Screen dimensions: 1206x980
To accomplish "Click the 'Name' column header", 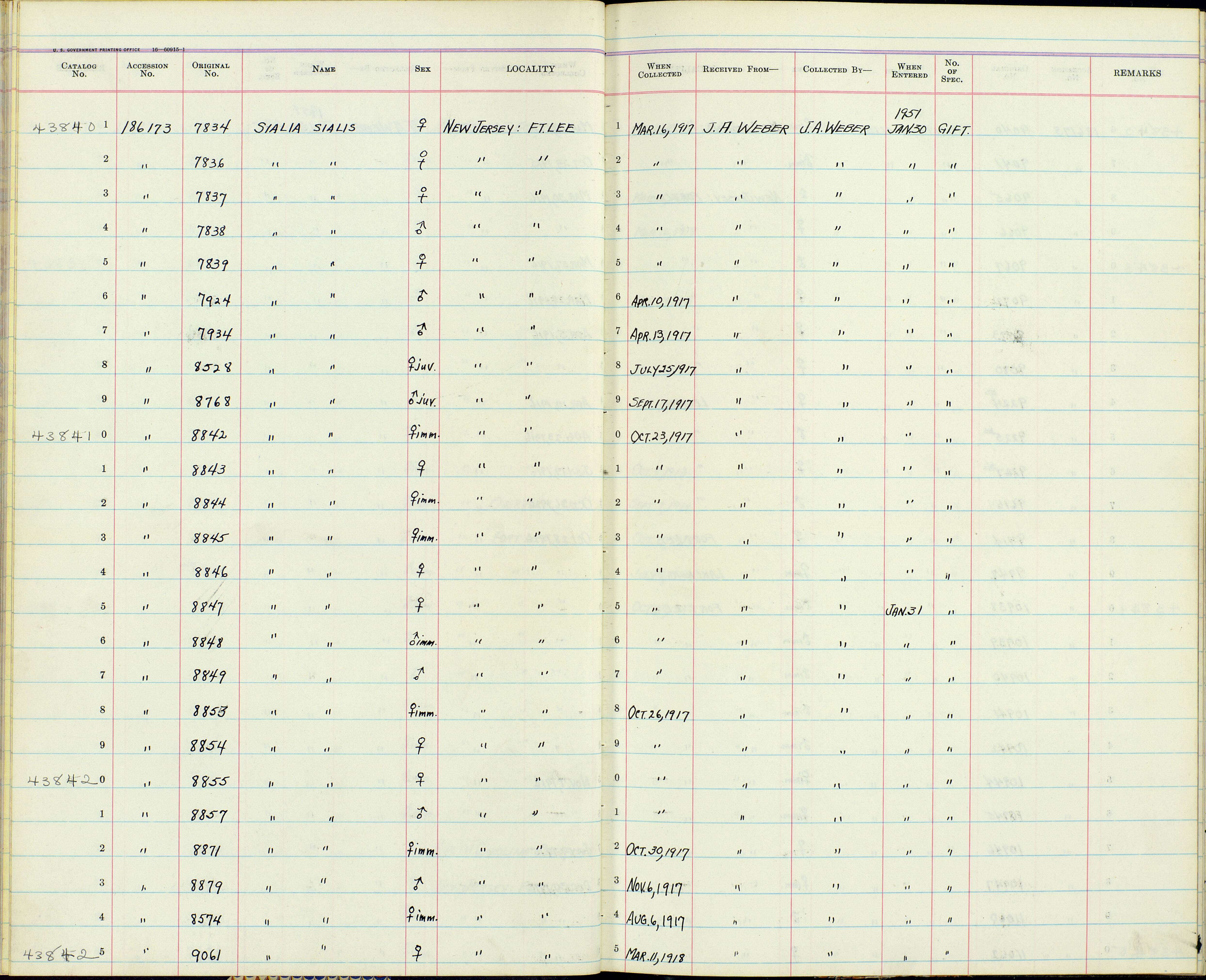I will click(x=324, y=69).
